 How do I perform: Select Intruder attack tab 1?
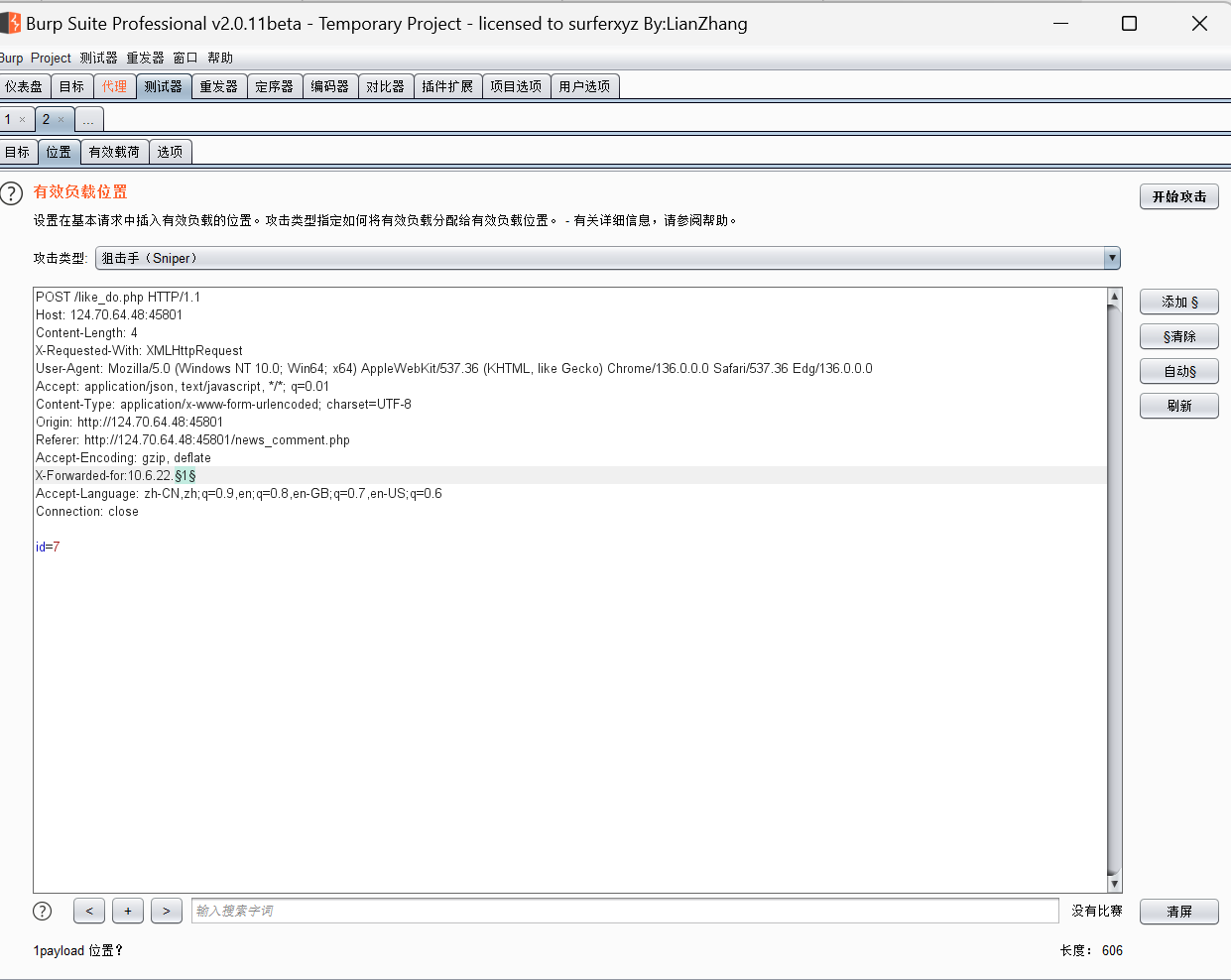click(8, 119)
